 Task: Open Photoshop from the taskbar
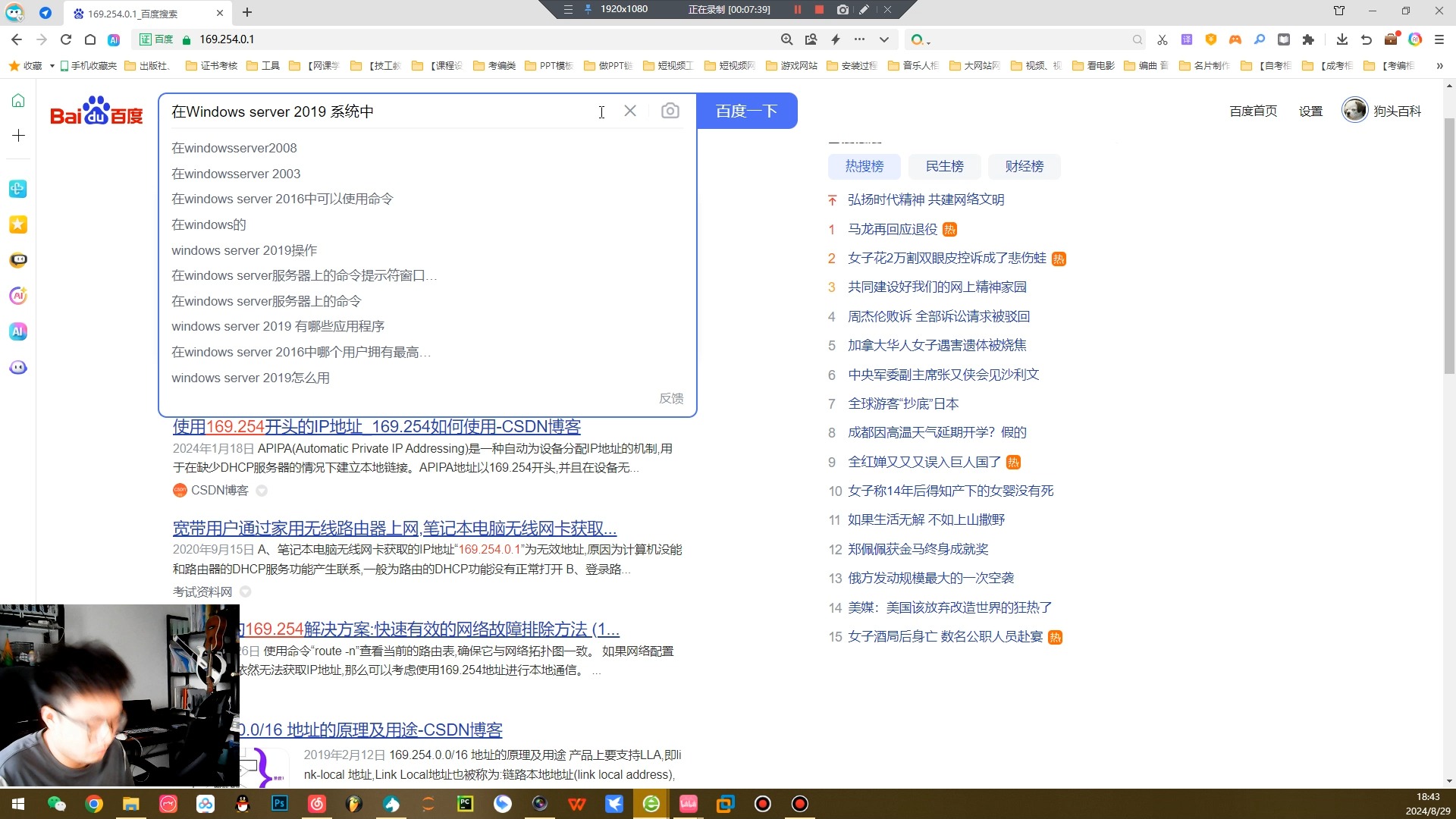point(280,804)
